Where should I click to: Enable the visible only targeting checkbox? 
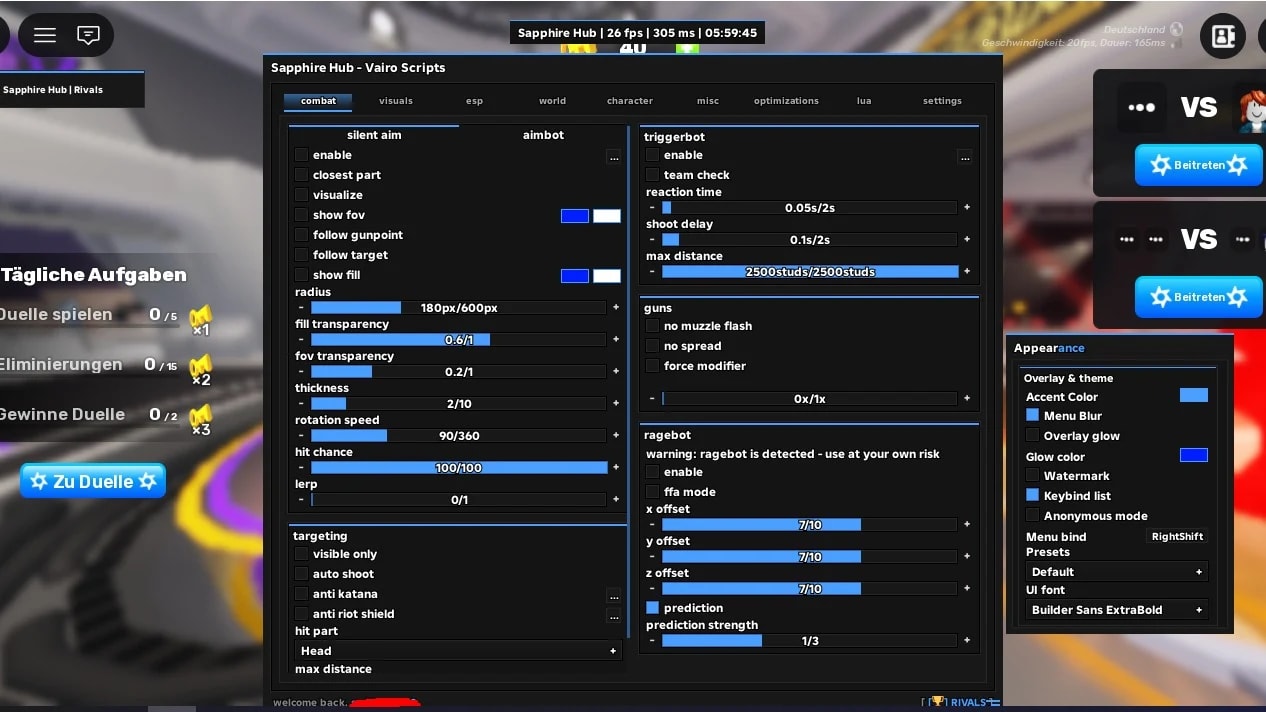(301, 554)
